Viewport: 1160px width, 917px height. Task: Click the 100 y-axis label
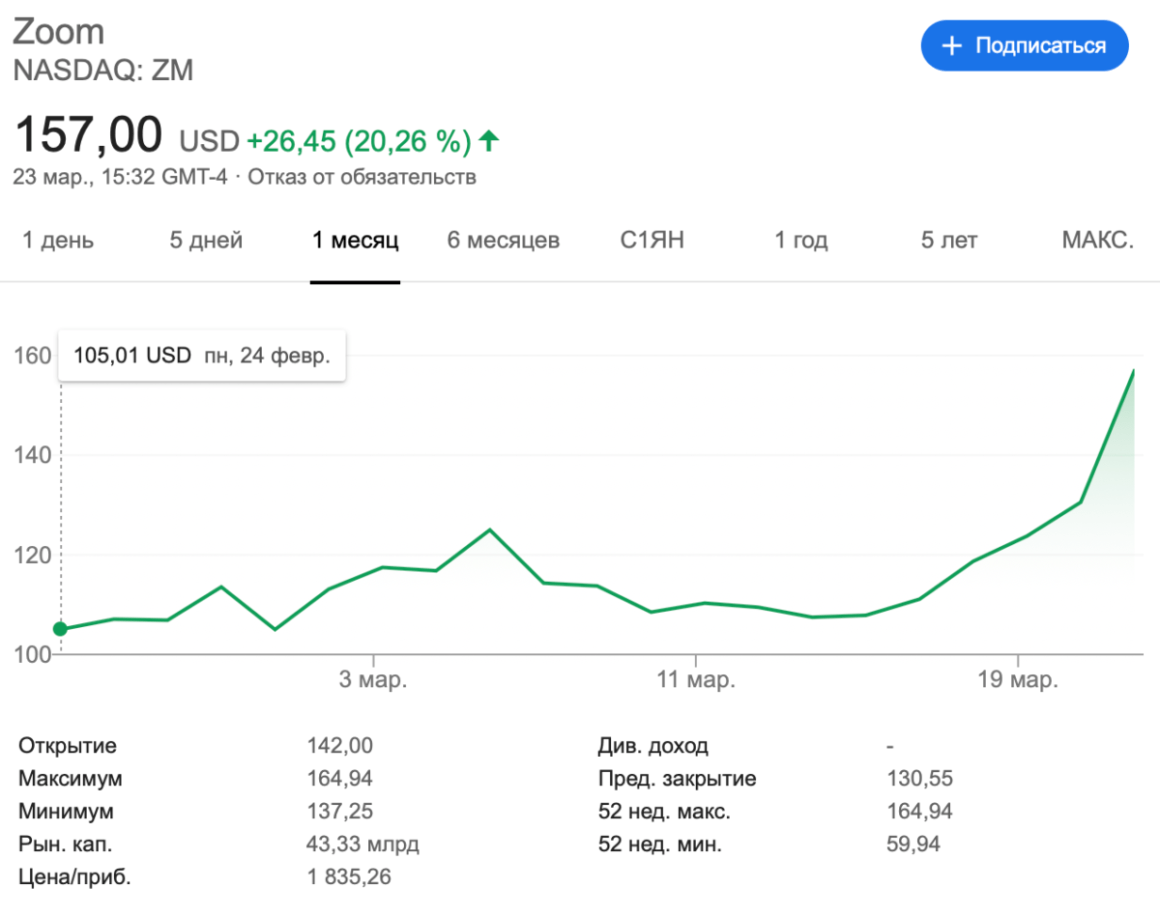tap(33, 654)
